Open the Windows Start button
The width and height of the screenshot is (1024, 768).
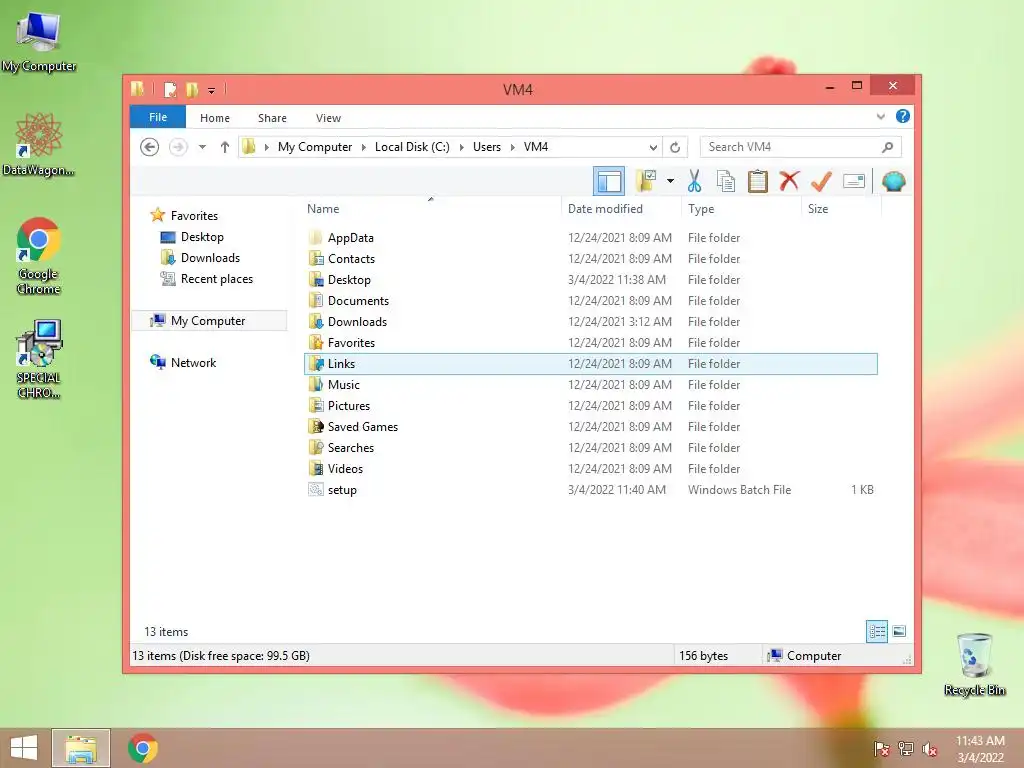(x=24, y=748)
